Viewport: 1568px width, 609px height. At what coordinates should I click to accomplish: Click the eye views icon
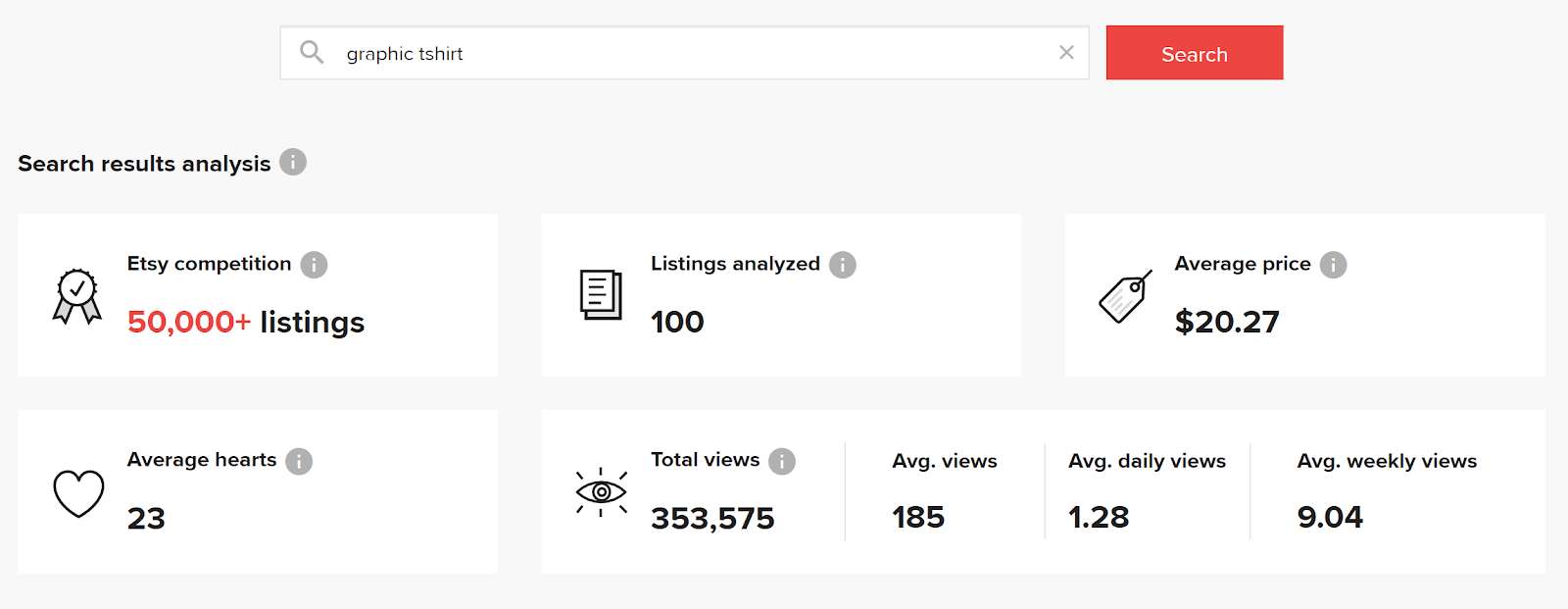pos(601,491)
